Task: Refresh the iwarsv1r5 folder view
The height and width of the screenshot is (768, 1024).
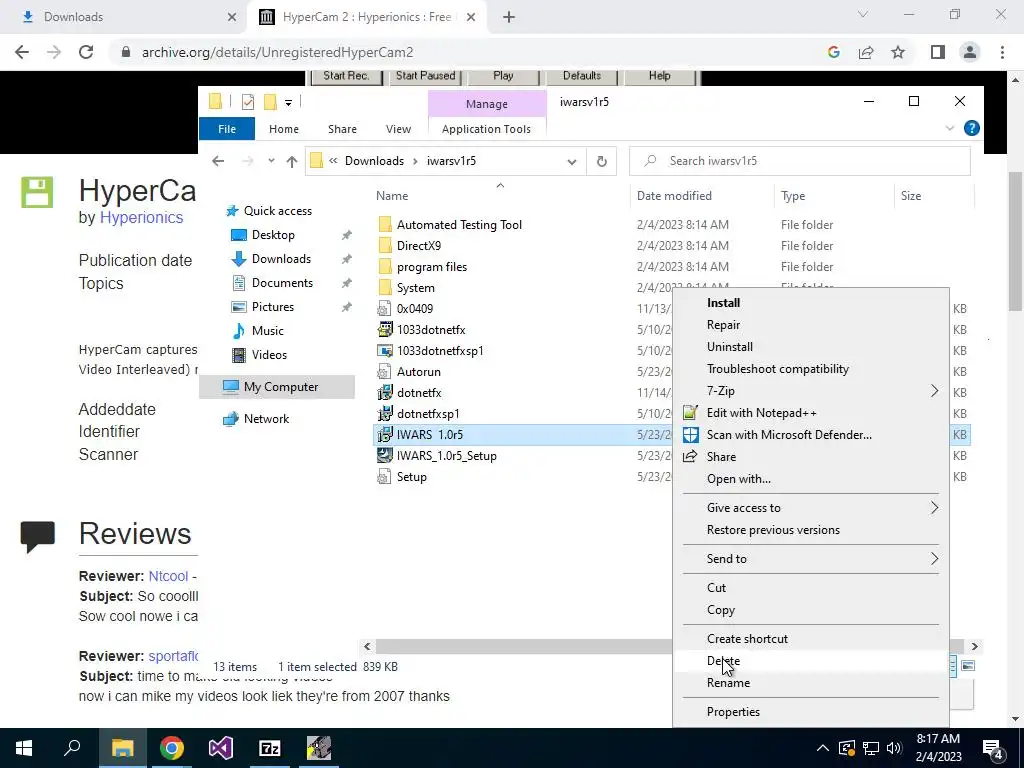Action: coord(601,161)
